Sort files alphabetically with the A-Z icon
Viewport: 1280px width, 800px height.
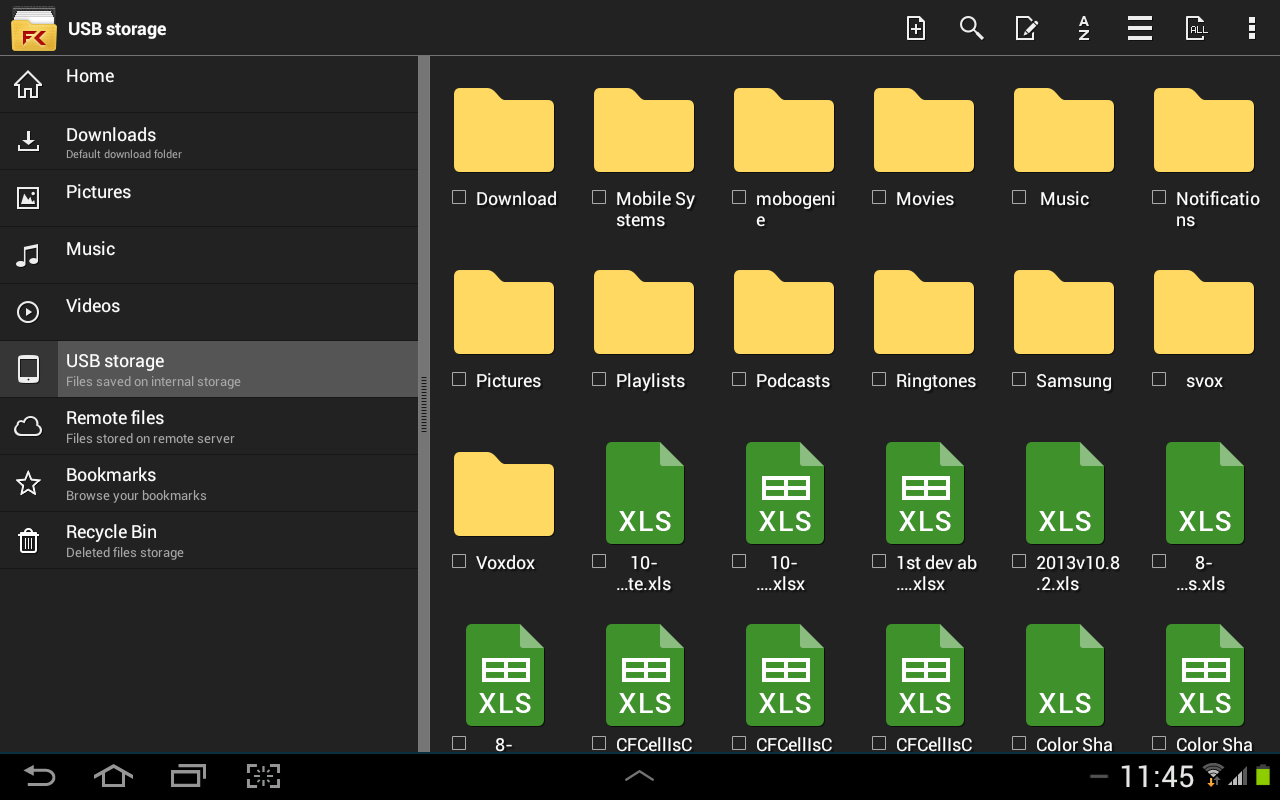point(1083,28)
